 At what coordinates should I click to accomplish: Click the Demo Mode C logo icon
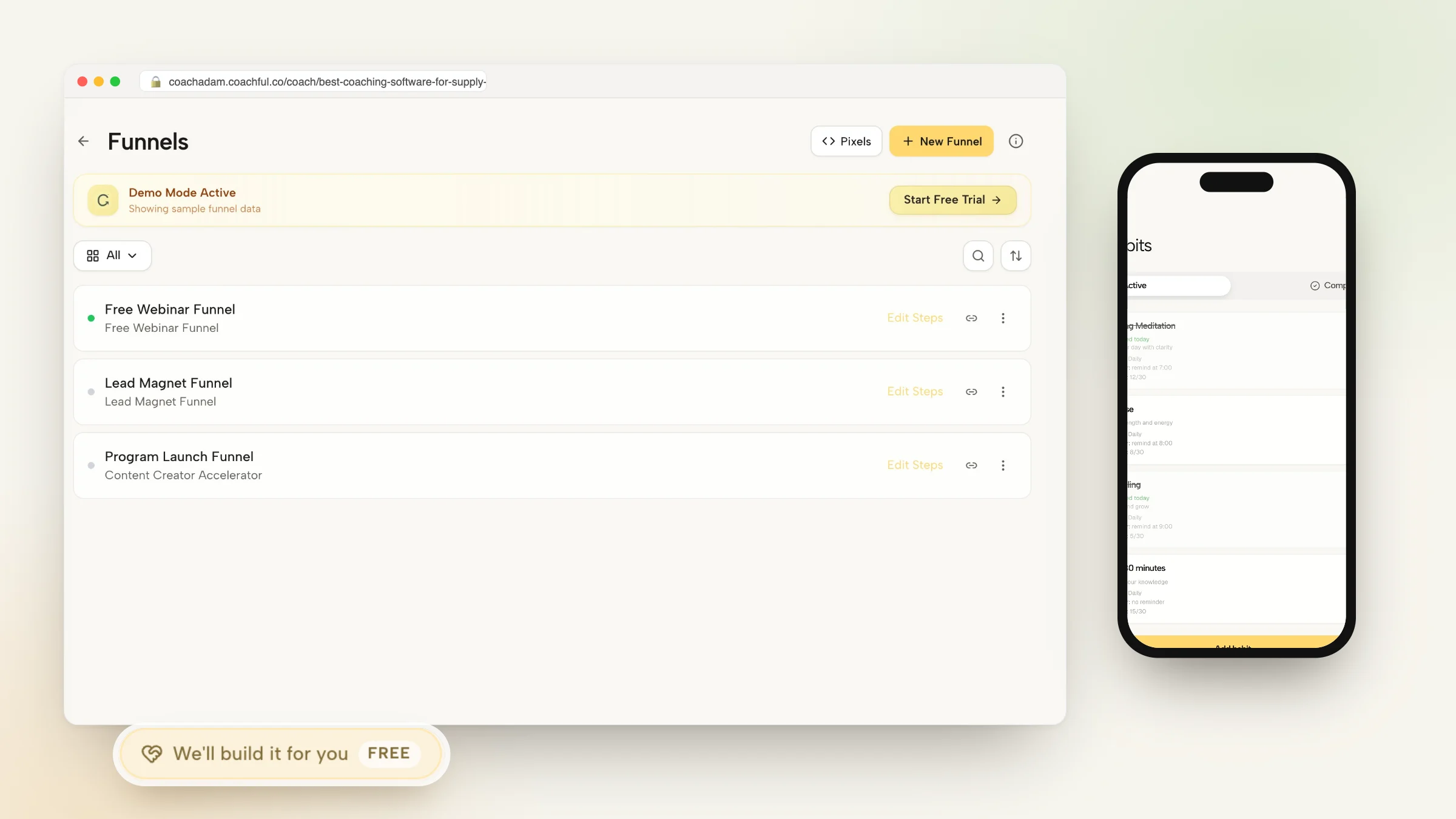(x=103, y=200)
